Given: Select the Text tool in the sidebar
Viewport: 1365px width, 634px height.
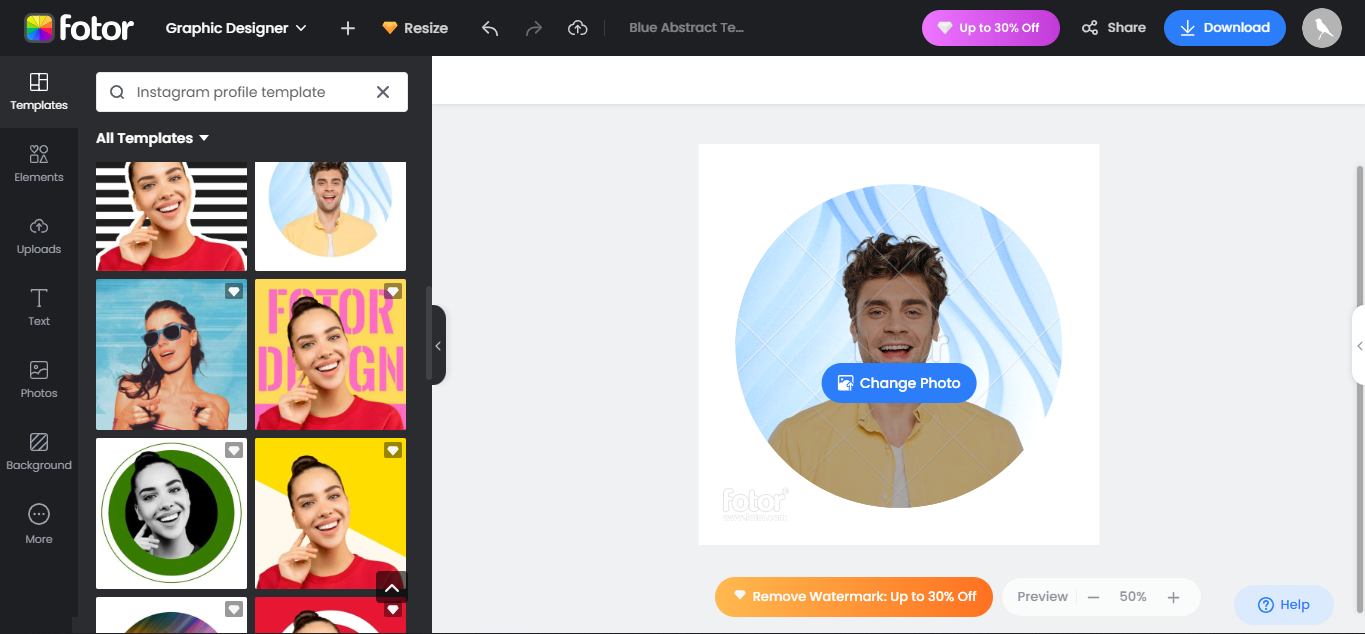Looking at the screenshot, I should coord(39,306).
